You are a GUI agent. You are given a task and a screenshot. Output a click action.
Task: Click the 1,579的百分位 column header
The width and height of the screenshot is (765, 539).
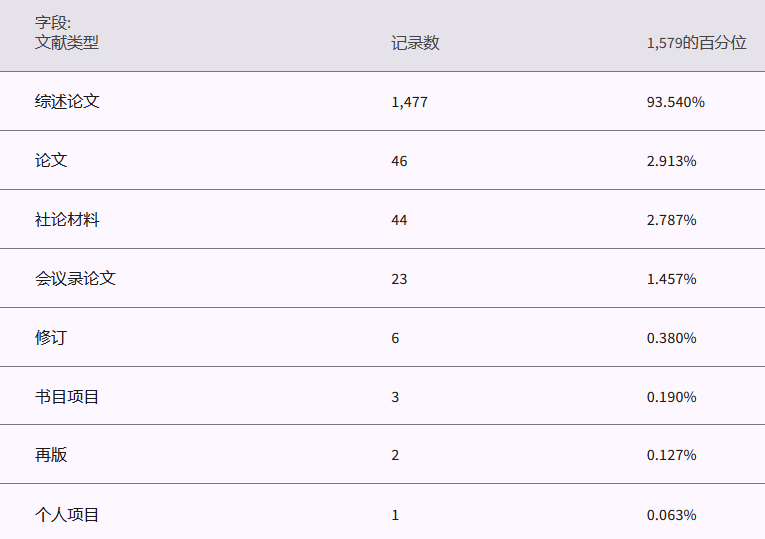696,43
